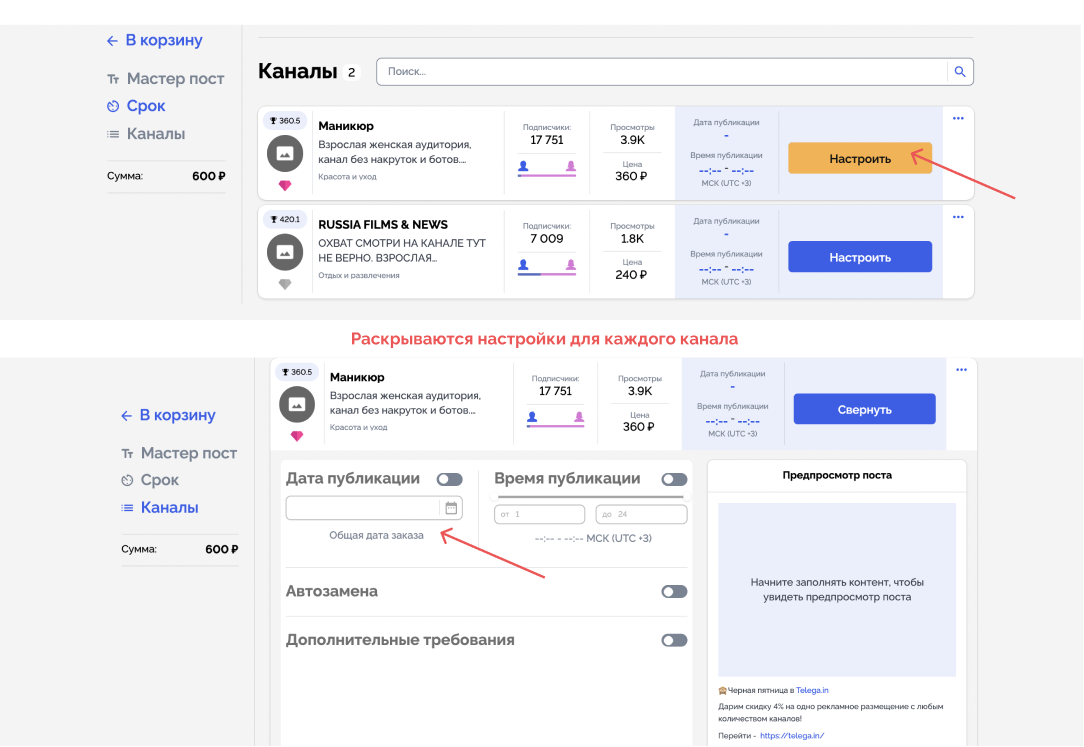Collapse settings with the Свернуть button

864,409
